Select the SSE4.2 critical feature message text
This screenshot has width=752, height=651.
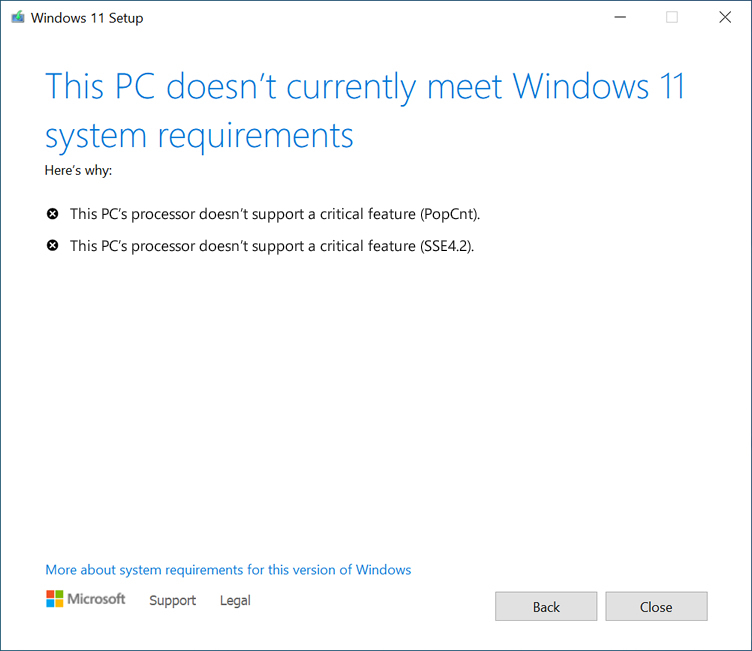point(272,246)
